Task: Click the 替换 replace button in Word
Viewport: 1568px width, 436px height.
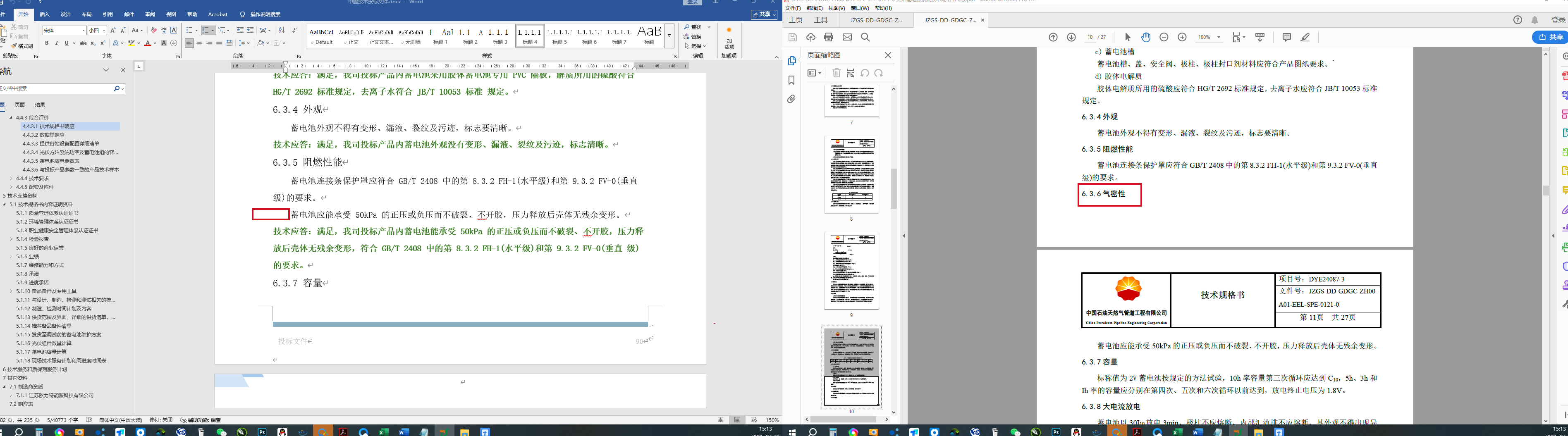Action: click(x=693, y=36)
